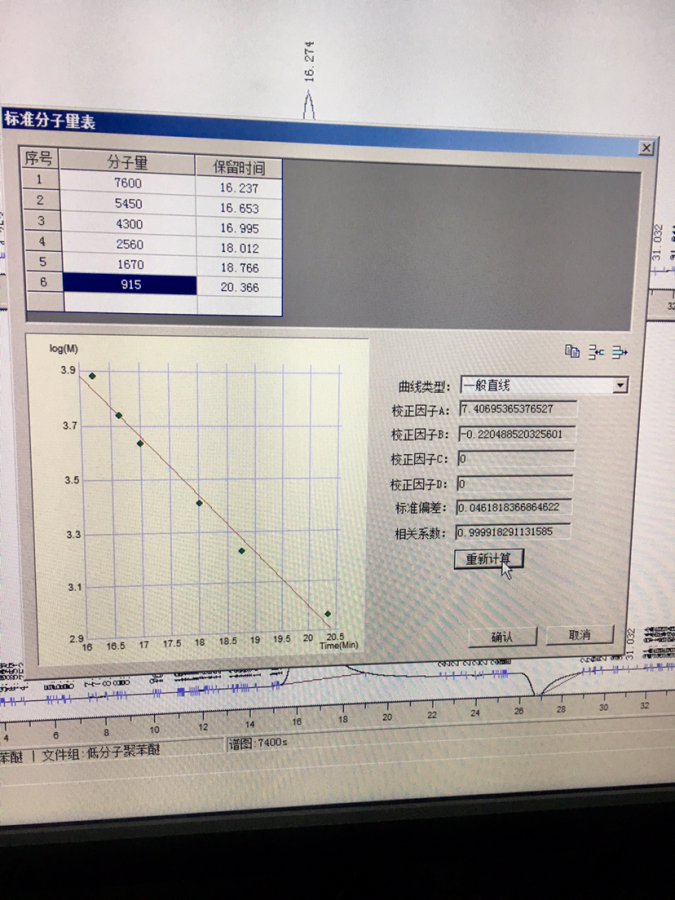
Task: Open the 曲线类型 curve type dropdown
Action: coord(620,385)
